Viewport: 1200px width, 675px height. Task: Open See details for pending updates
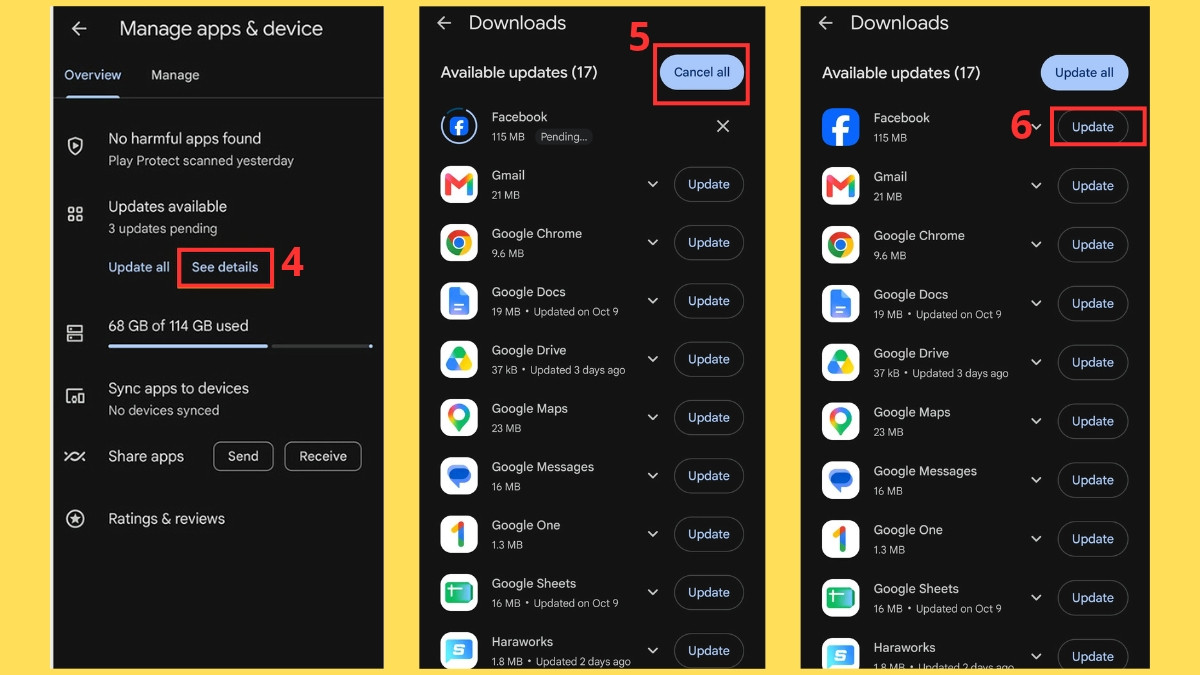tap(225, 267)
